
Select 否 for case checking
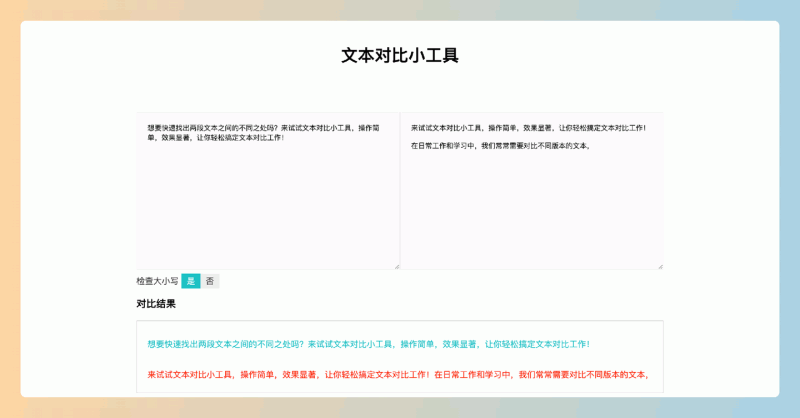tap(210, 281)
